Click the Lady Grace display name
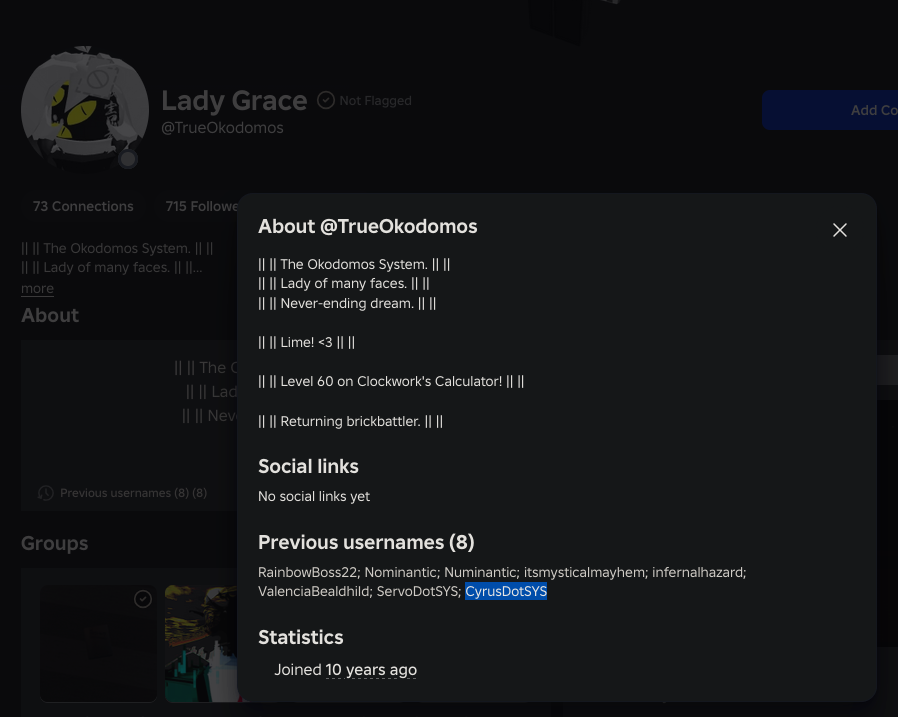Image resolution: width=898 pixels, height=717 pixels. [x=234, y=101]
